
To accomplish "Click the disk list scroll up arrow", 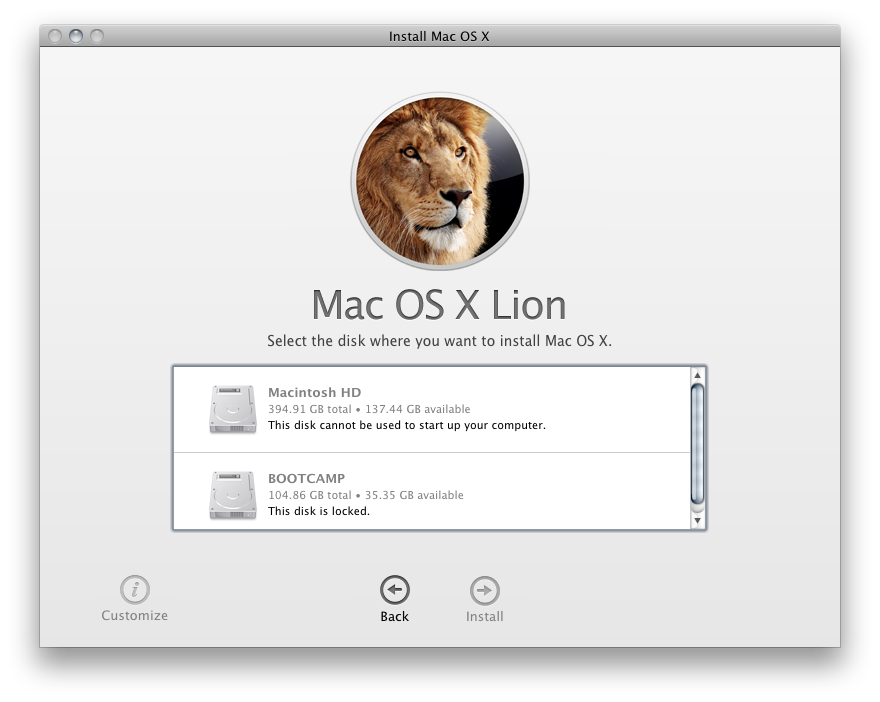I will coord(697,375).
